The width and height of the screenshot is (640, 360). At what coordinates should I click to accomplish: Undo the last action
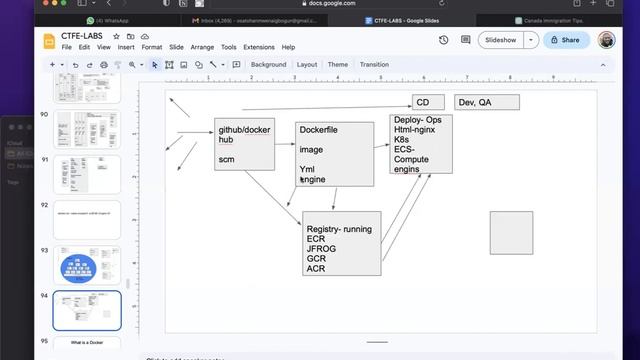(x=76, y=65)
